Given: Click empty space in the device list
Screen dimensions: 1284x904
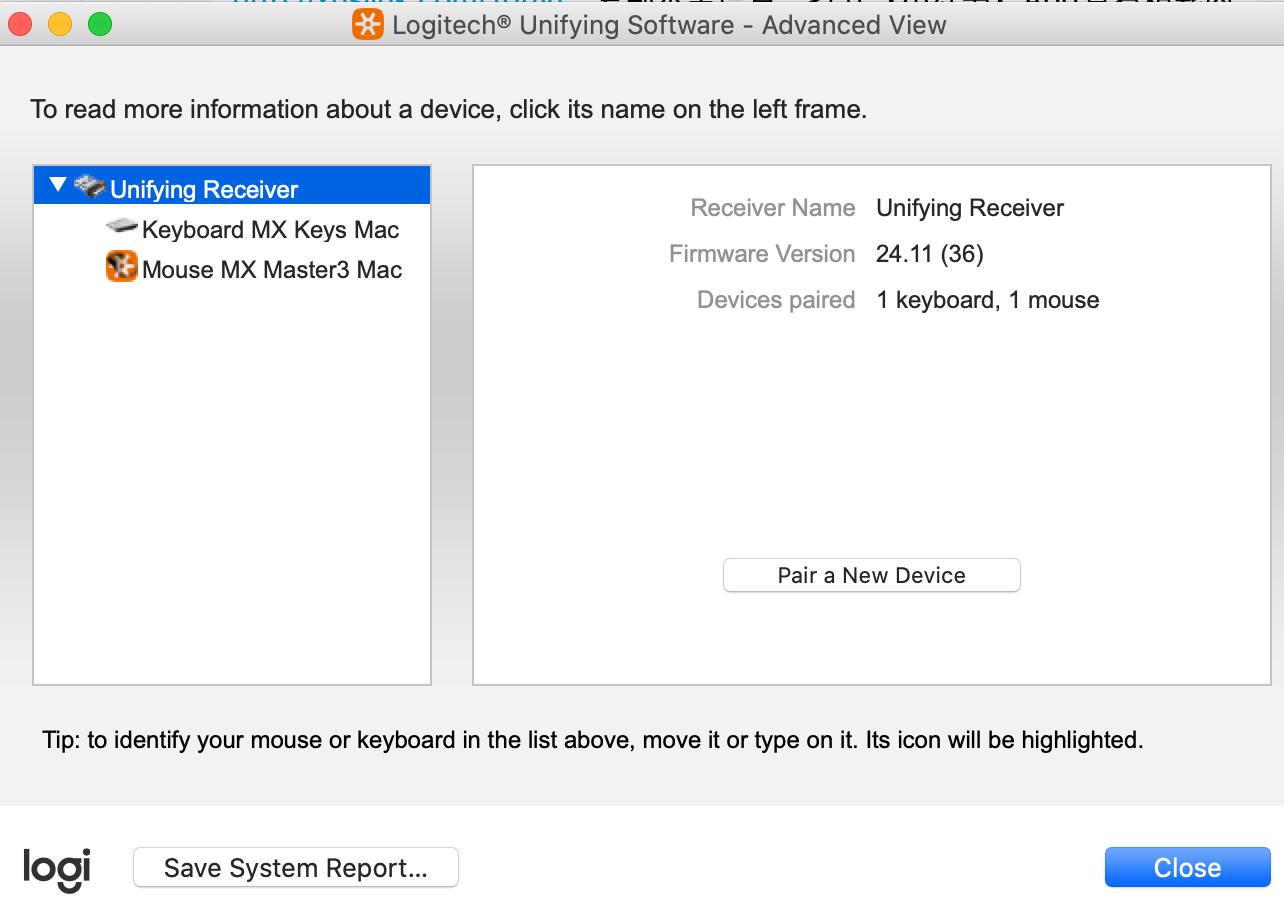Looking at the screenshot, I should [x=232, y=480].
